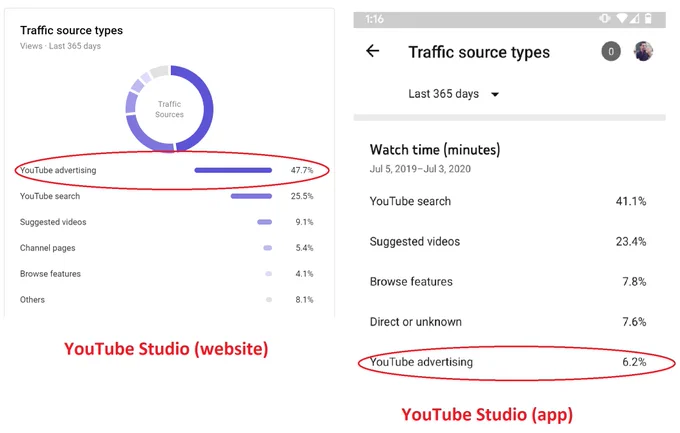680x433 pixels.
Task: Select Suggested videos 9.1% row
Action: 167,222
